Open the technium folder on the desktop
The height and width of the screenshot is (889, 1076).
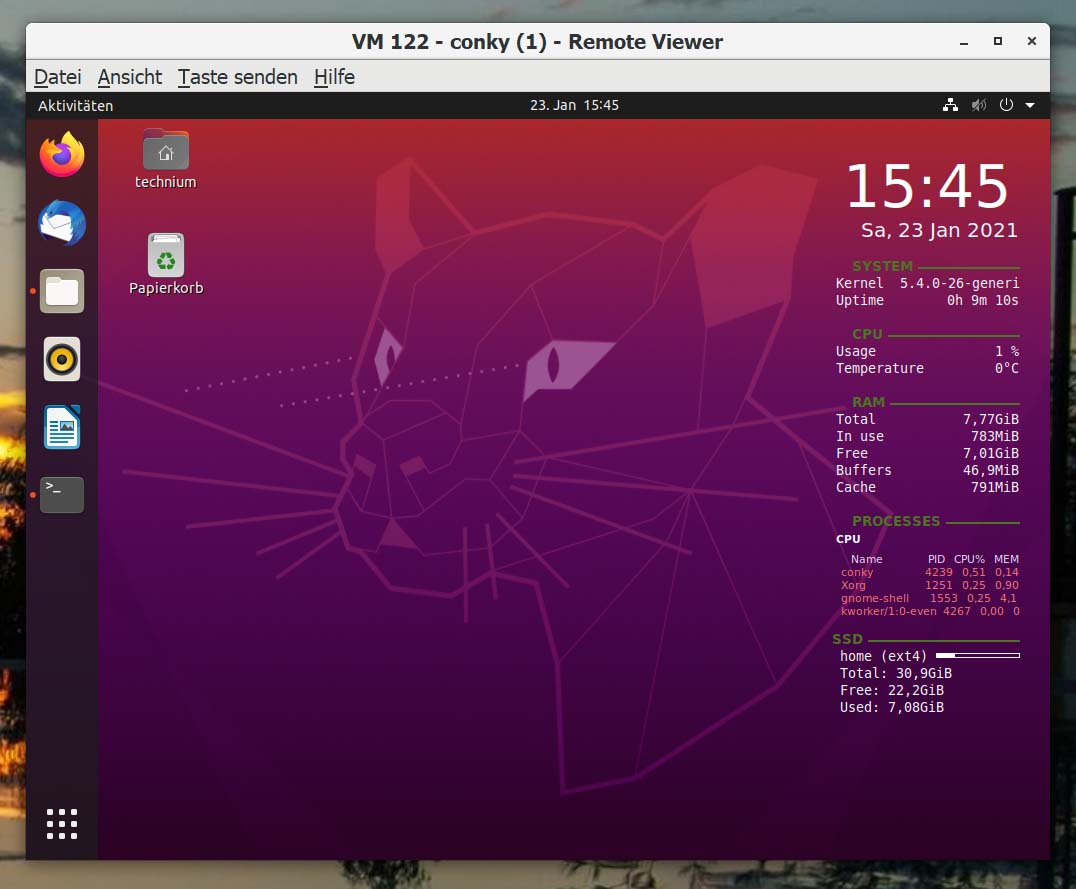point(165,150)
